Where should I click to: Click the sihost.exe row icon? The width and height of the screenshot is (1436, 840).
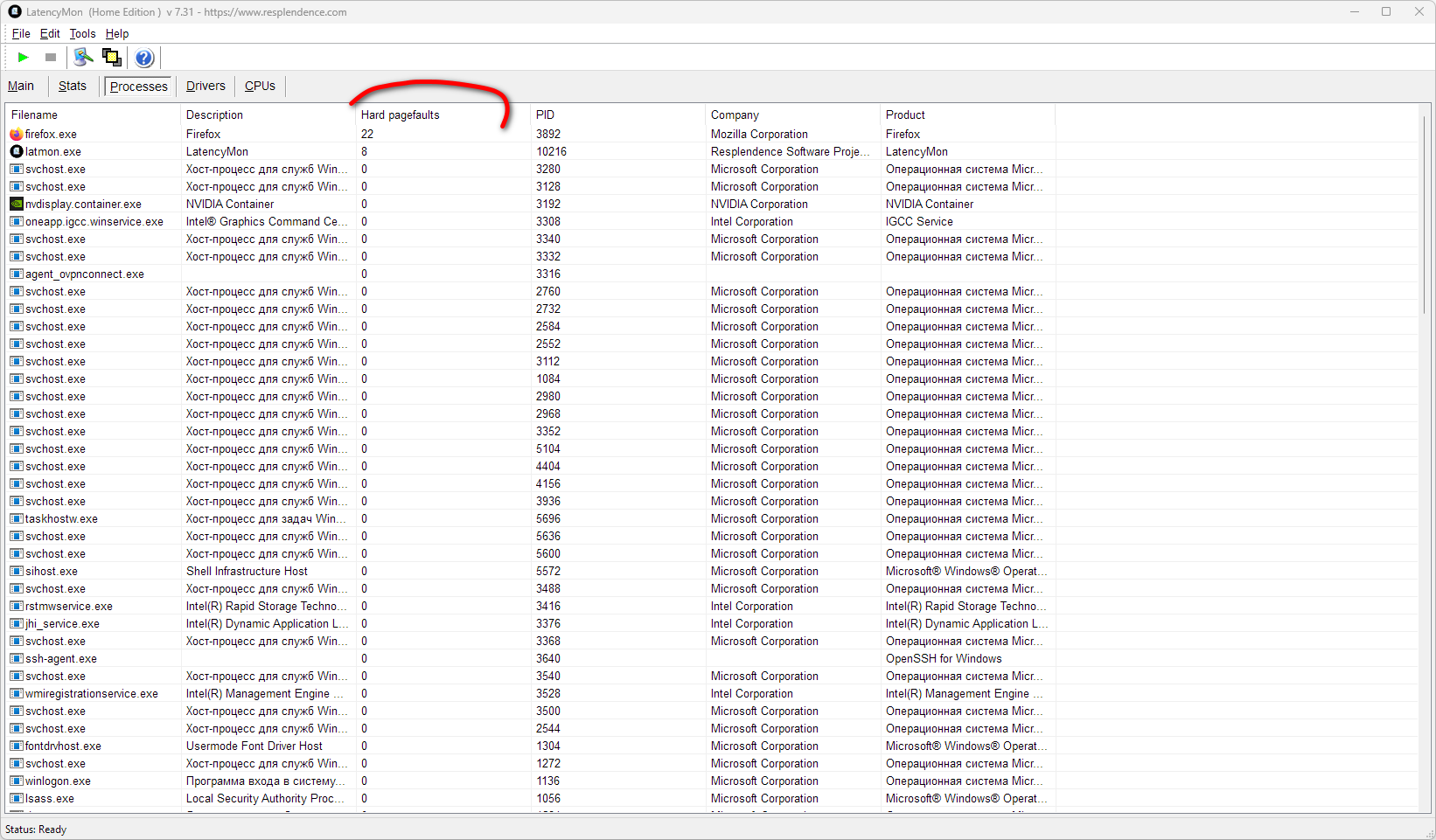[17, 572]
